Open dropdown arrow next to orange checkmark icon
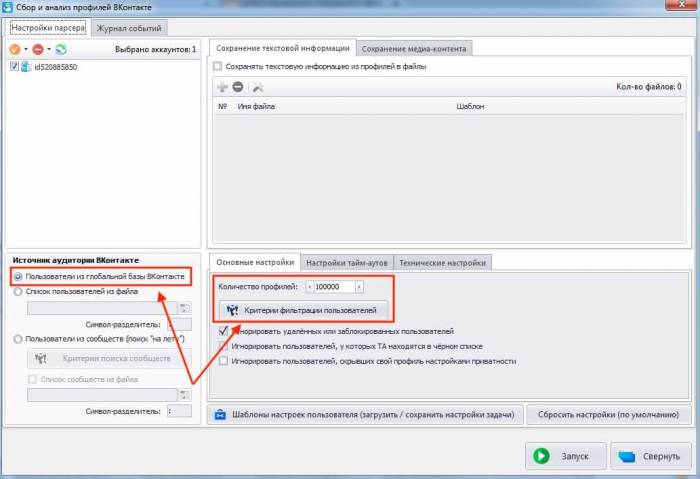Image resolution: width=700 pixels, height=479 pixels. tap(25, 49)
